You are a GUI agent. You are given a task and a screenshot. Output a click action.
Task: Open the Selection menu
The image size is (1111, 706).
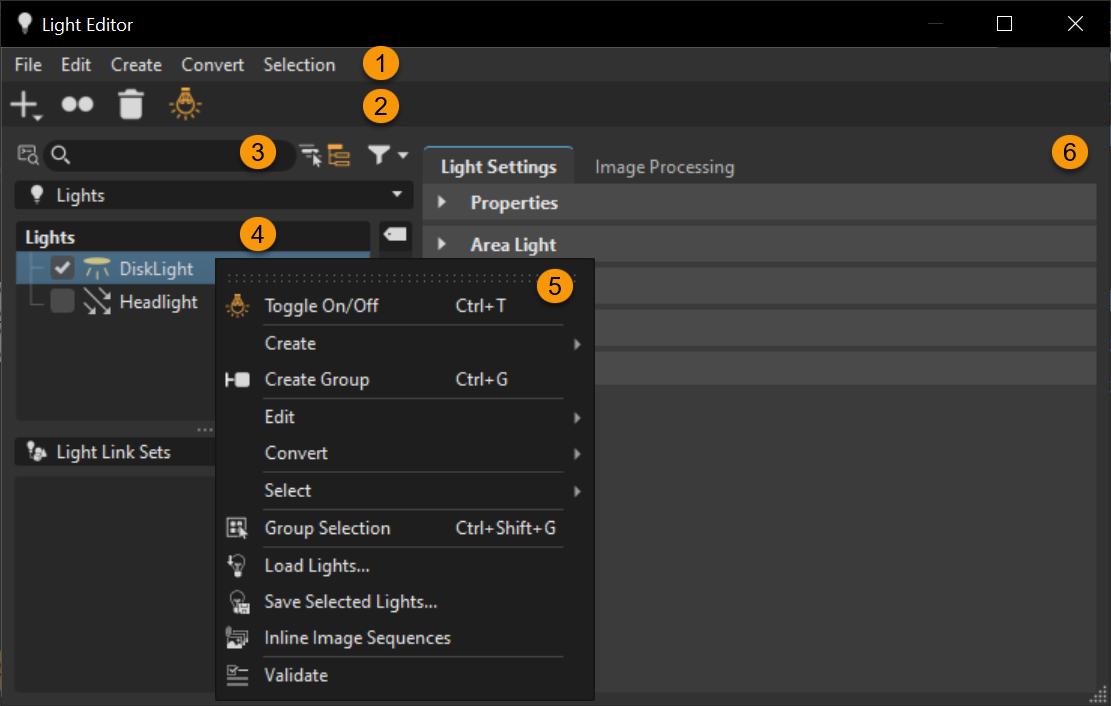tap(299, 64)
